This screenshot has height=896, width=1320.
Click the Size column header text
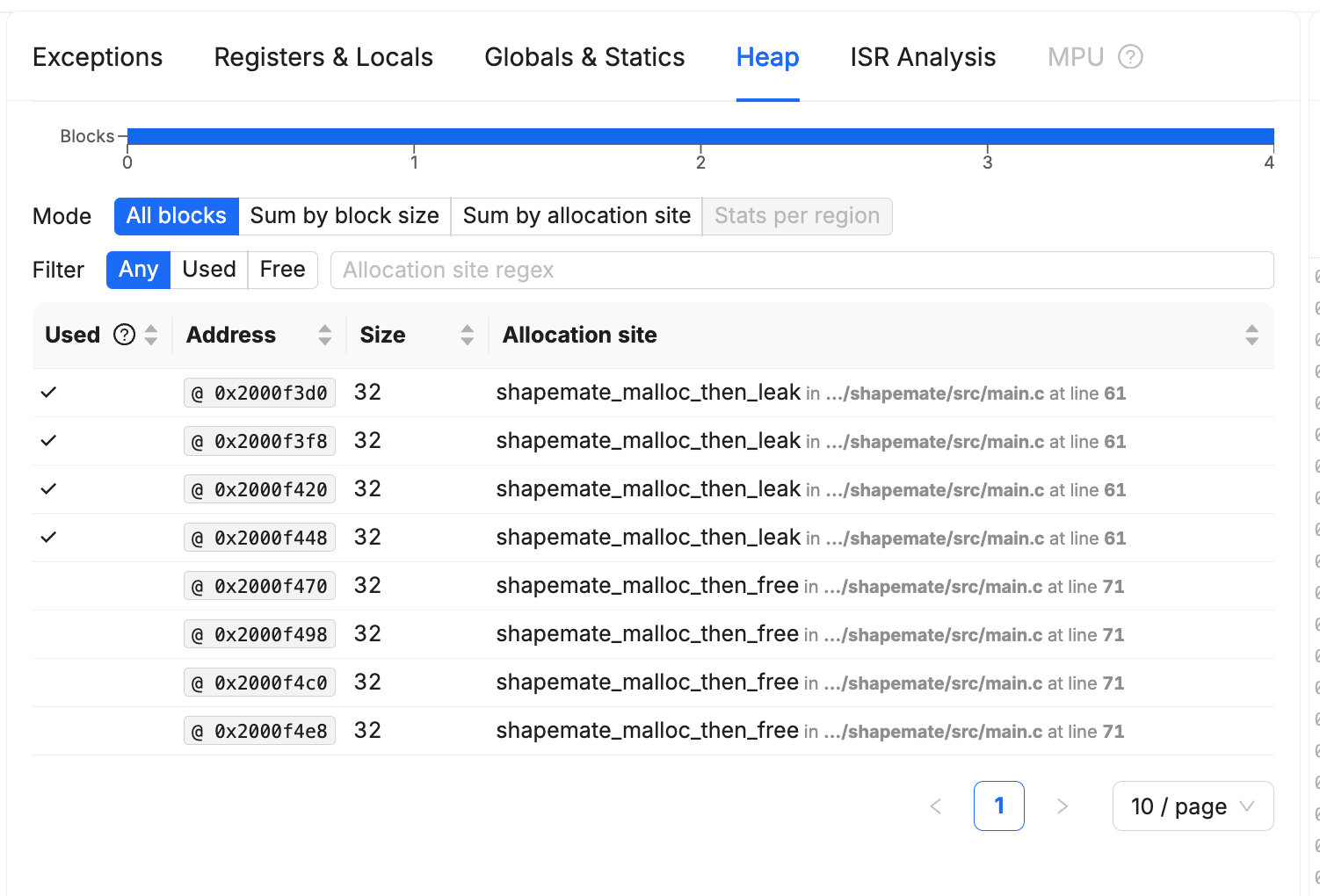pos(382,335)
